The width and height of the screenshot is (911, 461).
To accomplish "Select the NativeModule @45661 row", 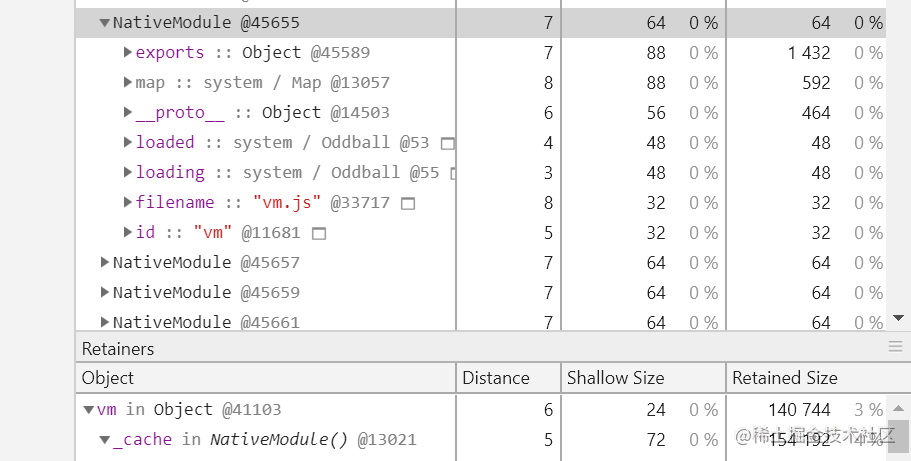I will (206, 322).
